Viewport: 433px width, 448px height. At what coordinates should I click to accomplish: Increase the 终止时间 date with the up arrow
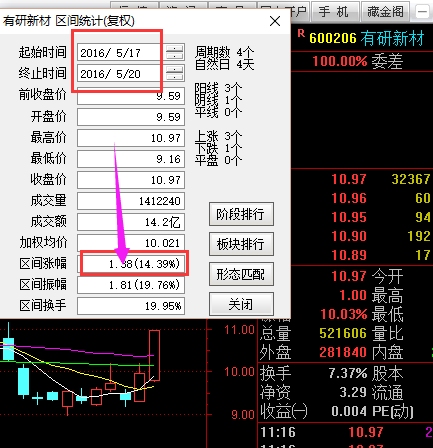tap(175, 70)
